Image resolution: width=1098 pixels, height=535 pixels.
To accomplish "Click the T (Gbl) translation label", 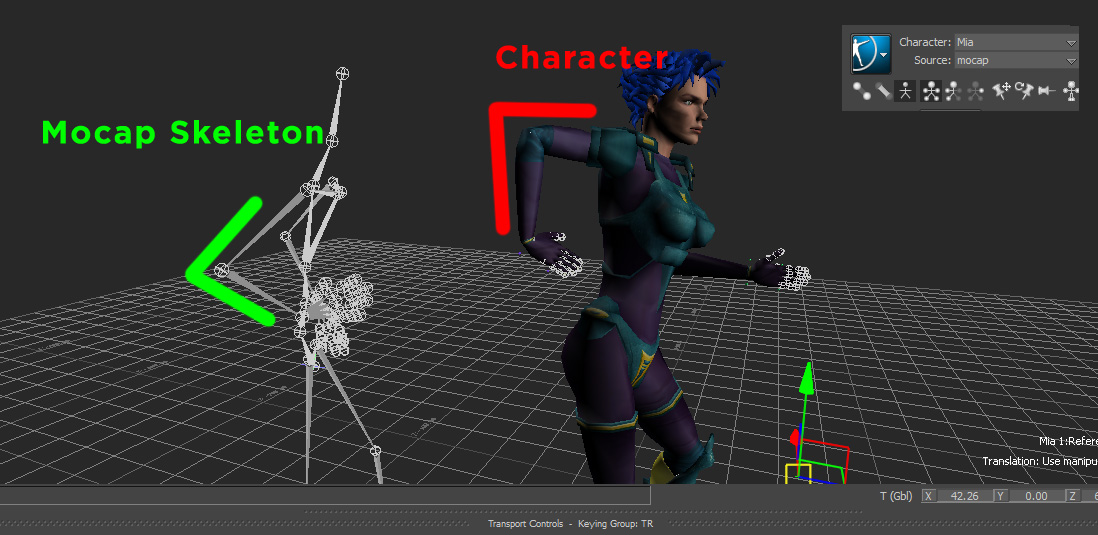I will [x=896, y=496].
